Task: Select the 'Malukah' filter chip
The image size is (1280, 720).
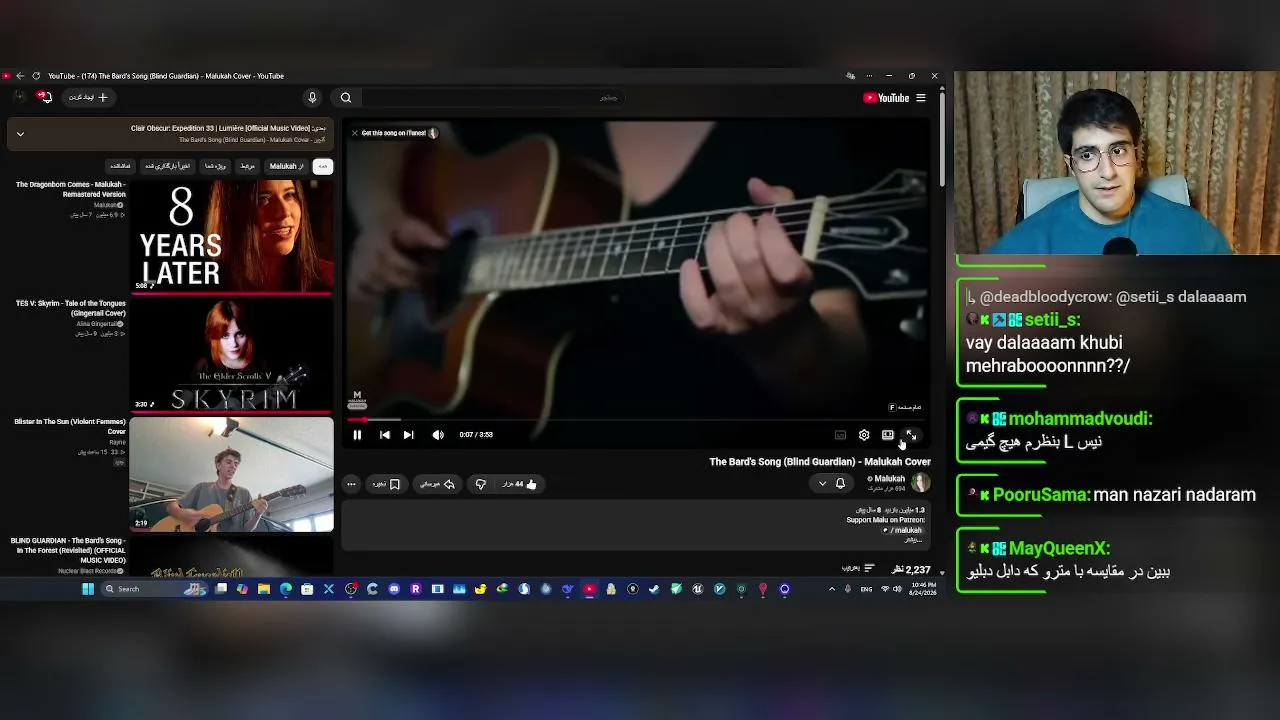Action: coord(286,167)
